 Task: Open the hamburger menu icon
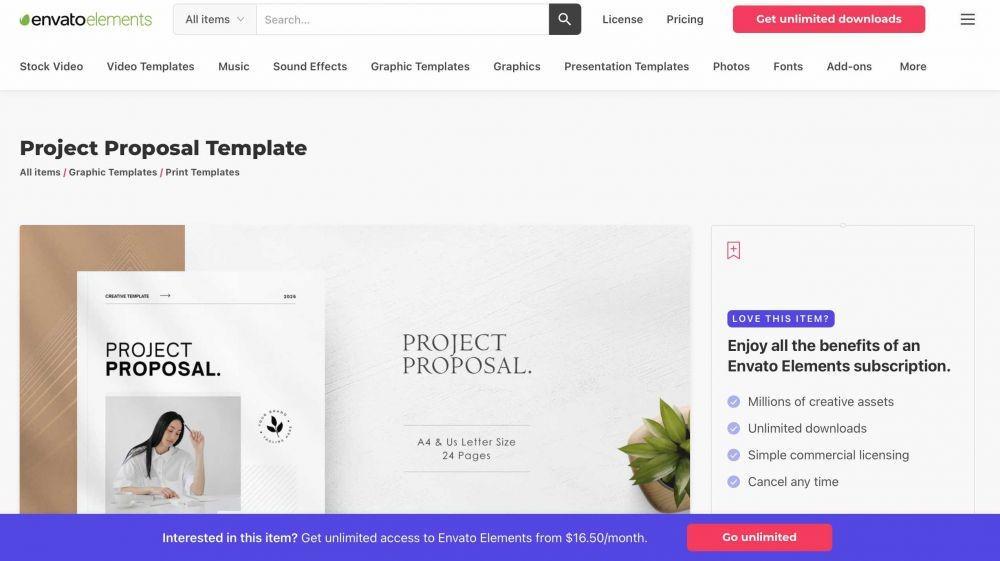(967, 19)
